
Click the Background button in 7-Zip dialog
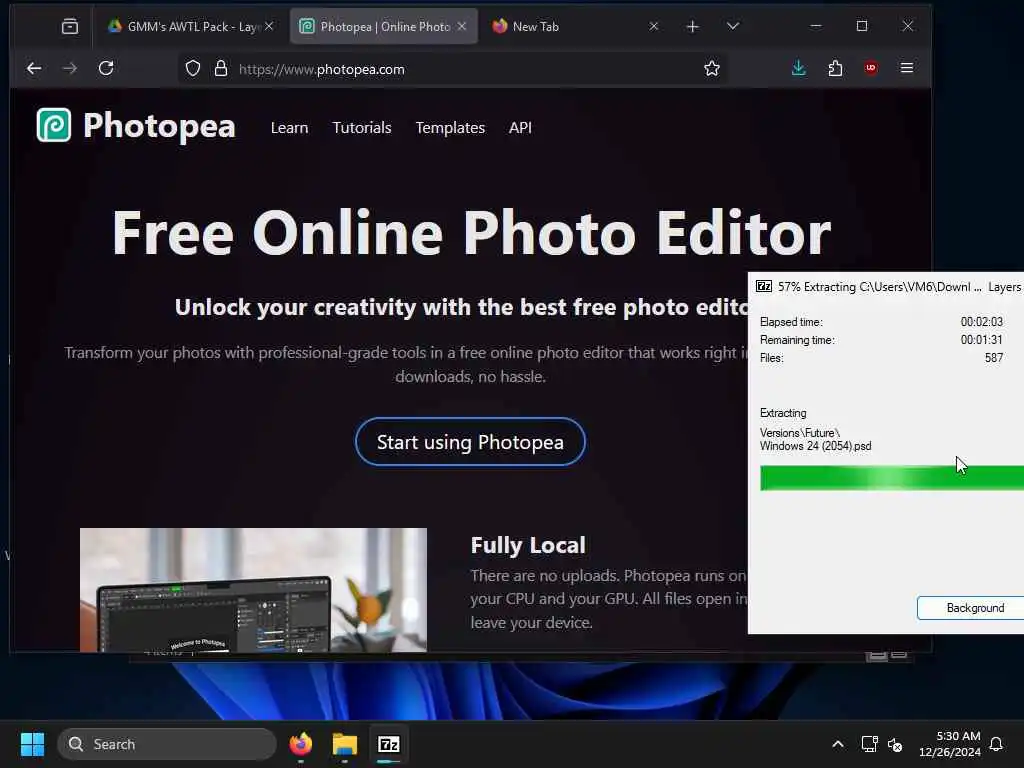pos(972,608)
